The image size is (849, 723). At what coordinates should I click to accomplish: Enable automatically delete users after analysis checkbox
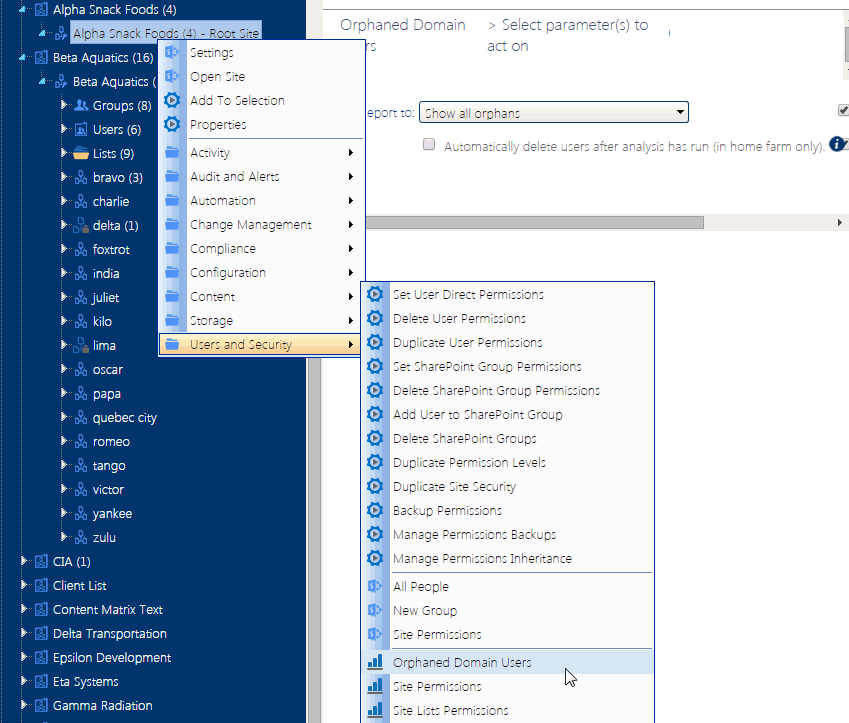[429, 145]
